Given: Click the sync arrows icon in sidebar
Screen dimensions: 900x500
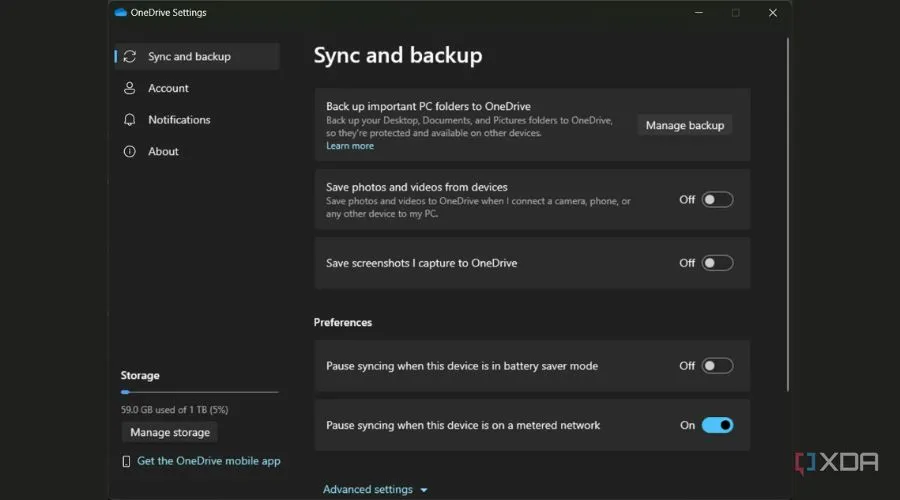Looking at the screenshot, I should click(x=129, y=57).
